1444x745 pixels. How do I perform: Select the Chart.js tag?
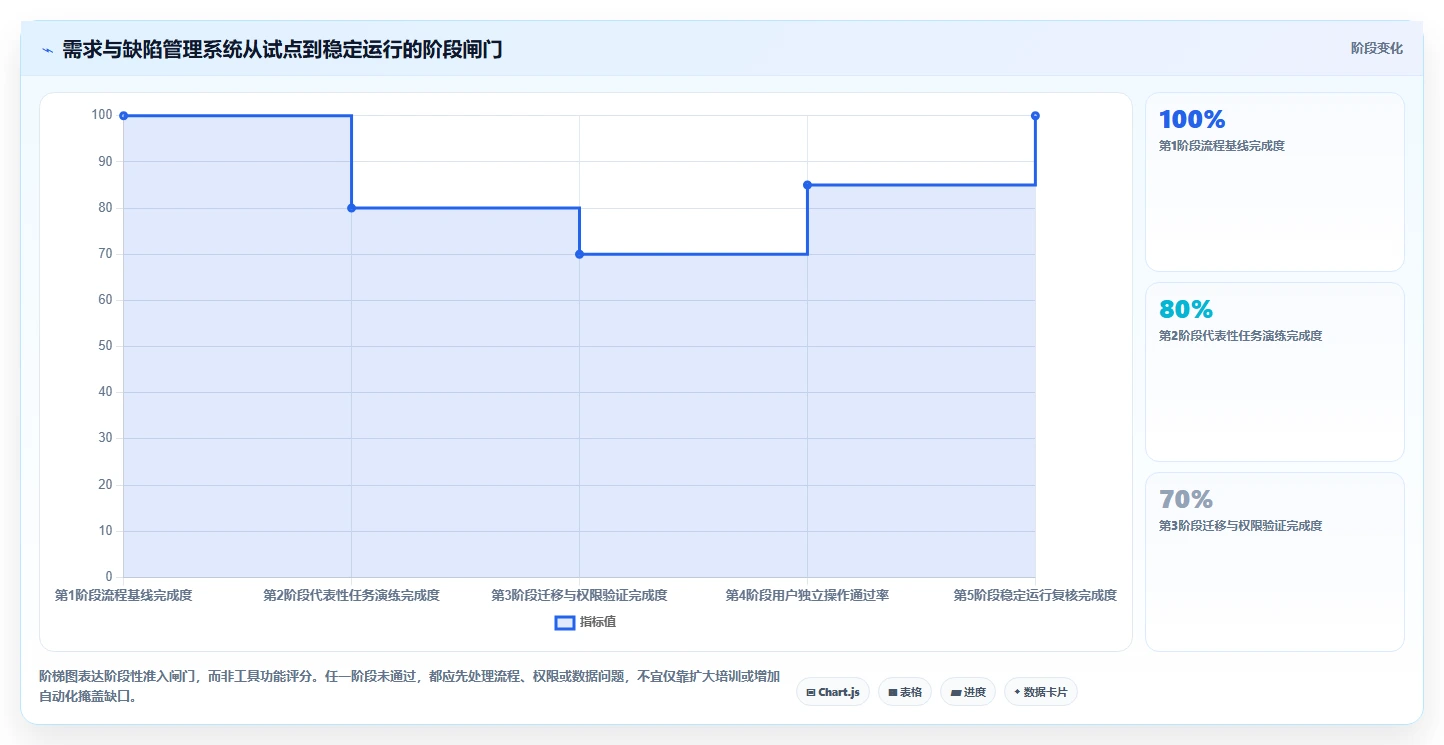(833, 692)
